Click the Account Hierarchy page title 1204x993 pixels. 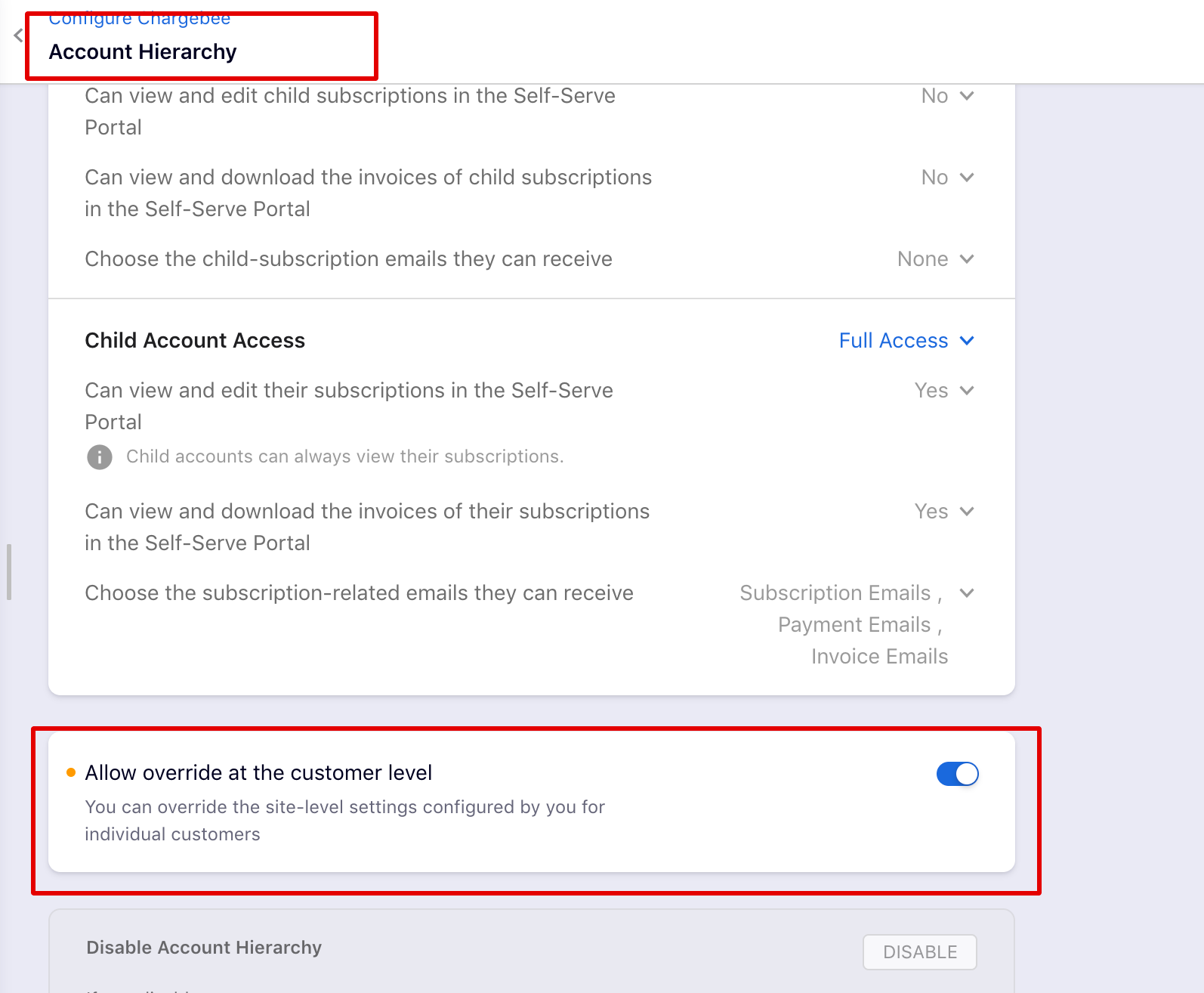coord(143,51)
